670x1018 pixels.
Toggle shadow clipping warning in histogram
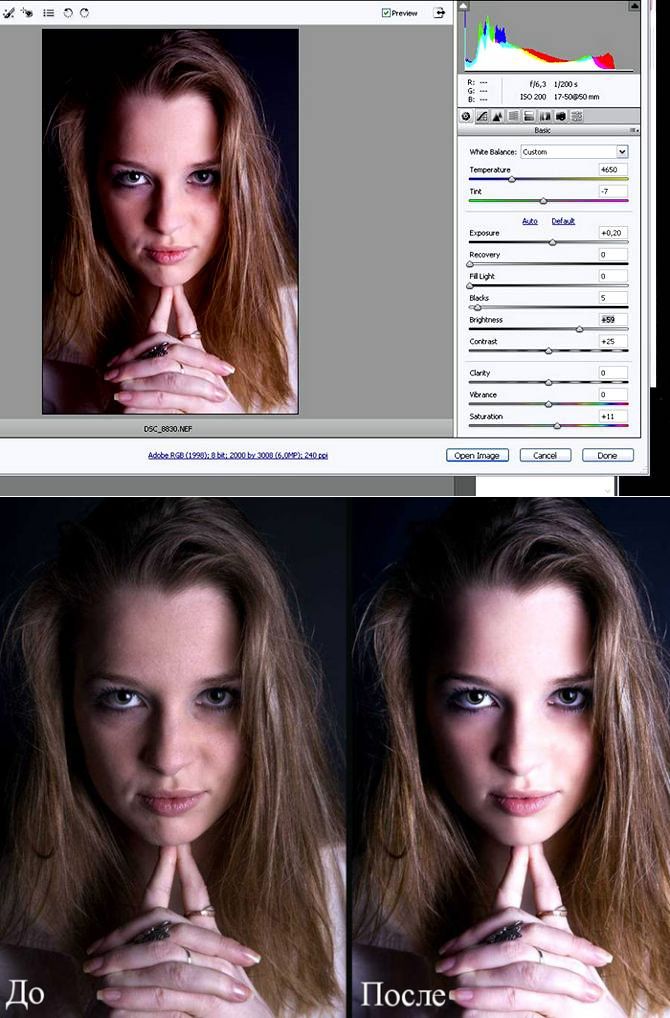coord(464,6)
